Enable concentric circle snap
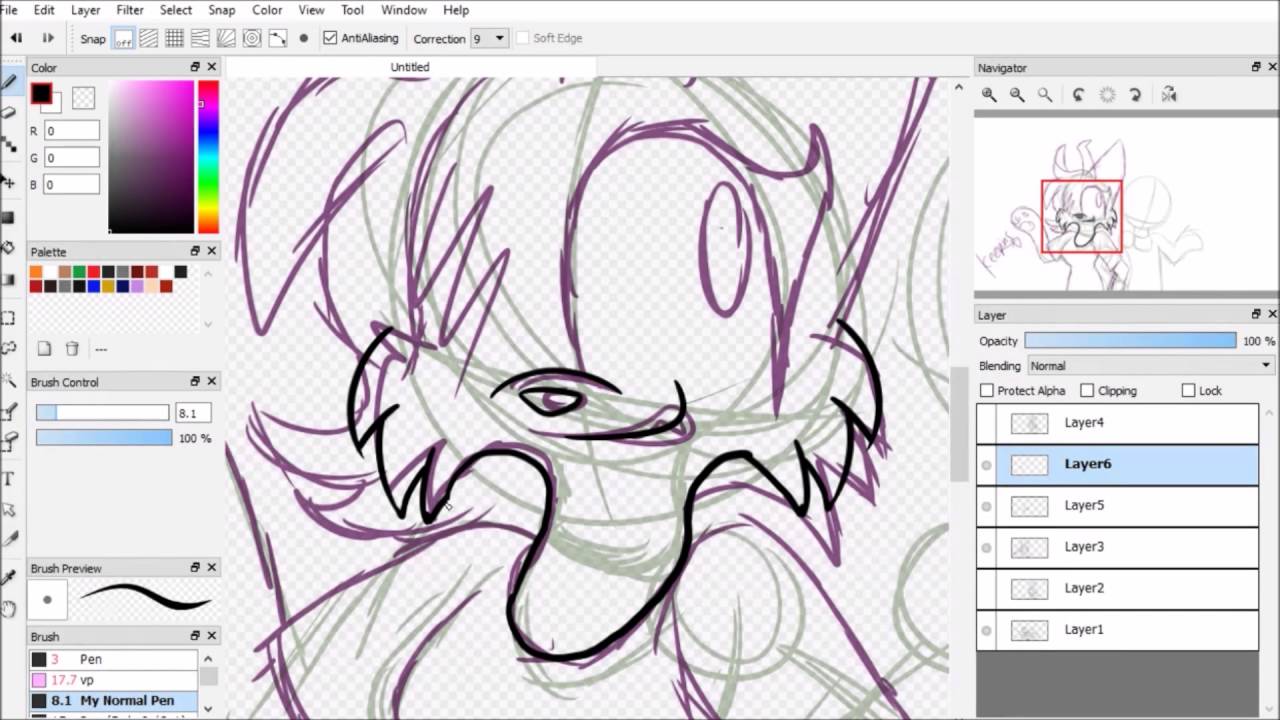 252,38
